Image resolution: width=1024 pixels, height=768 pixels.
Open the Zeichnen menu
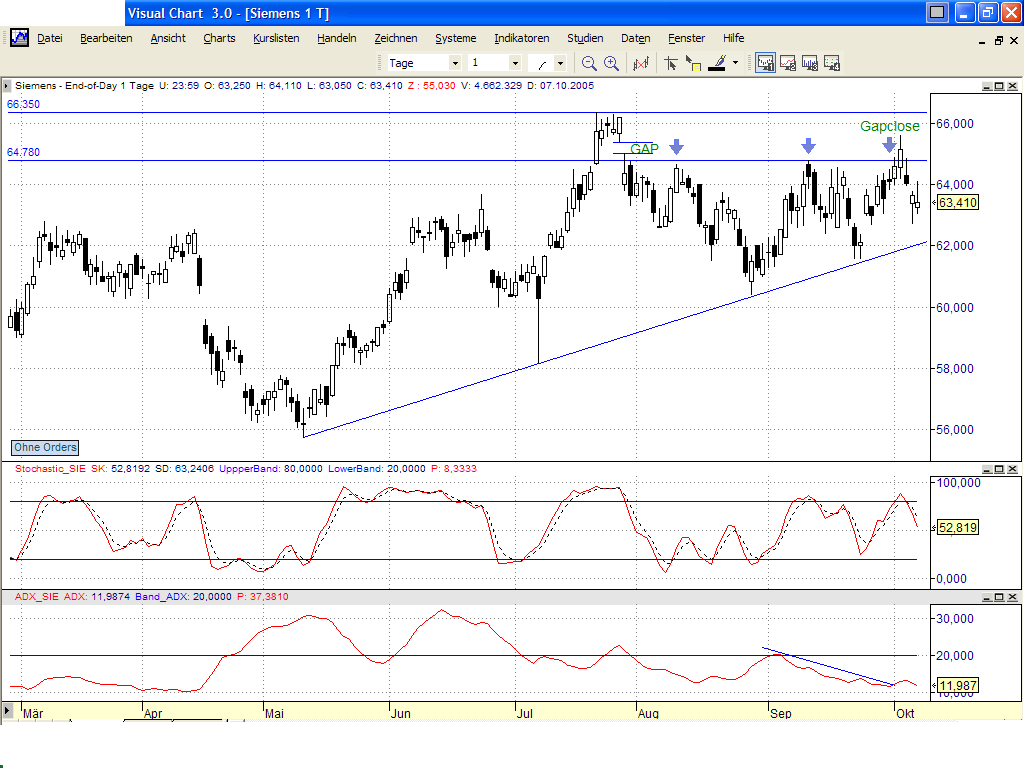396,38
